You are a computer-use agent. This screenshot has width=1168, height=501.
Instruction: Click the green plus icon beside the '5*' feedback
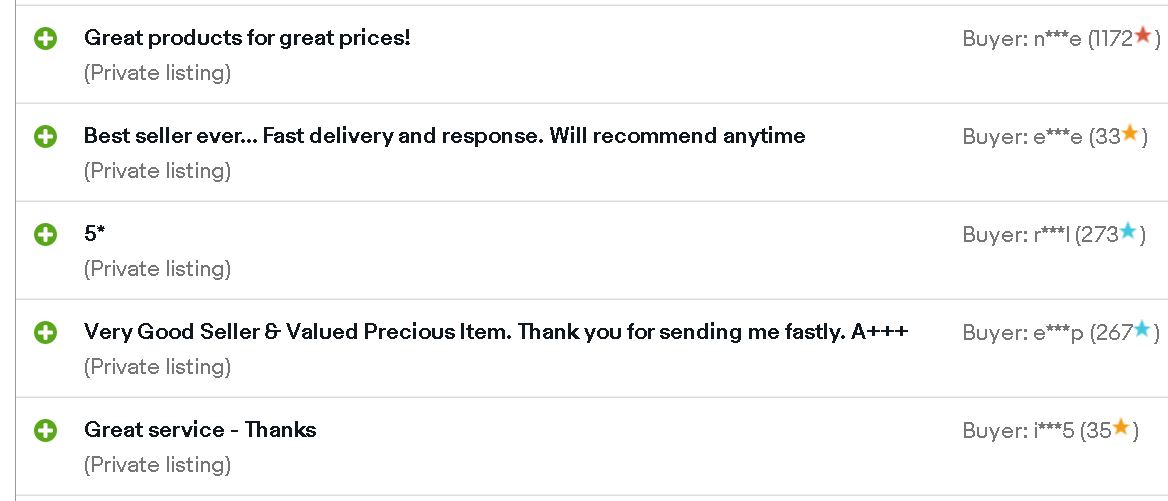45,234
